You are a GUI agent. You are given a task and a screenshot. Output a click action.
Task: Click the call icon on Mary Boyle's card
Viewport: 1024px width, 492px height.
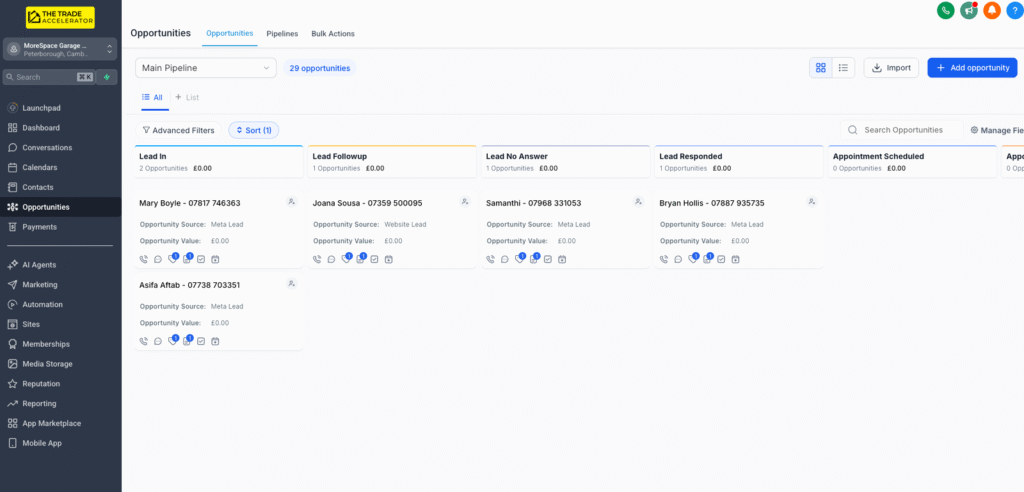[144, 259]
